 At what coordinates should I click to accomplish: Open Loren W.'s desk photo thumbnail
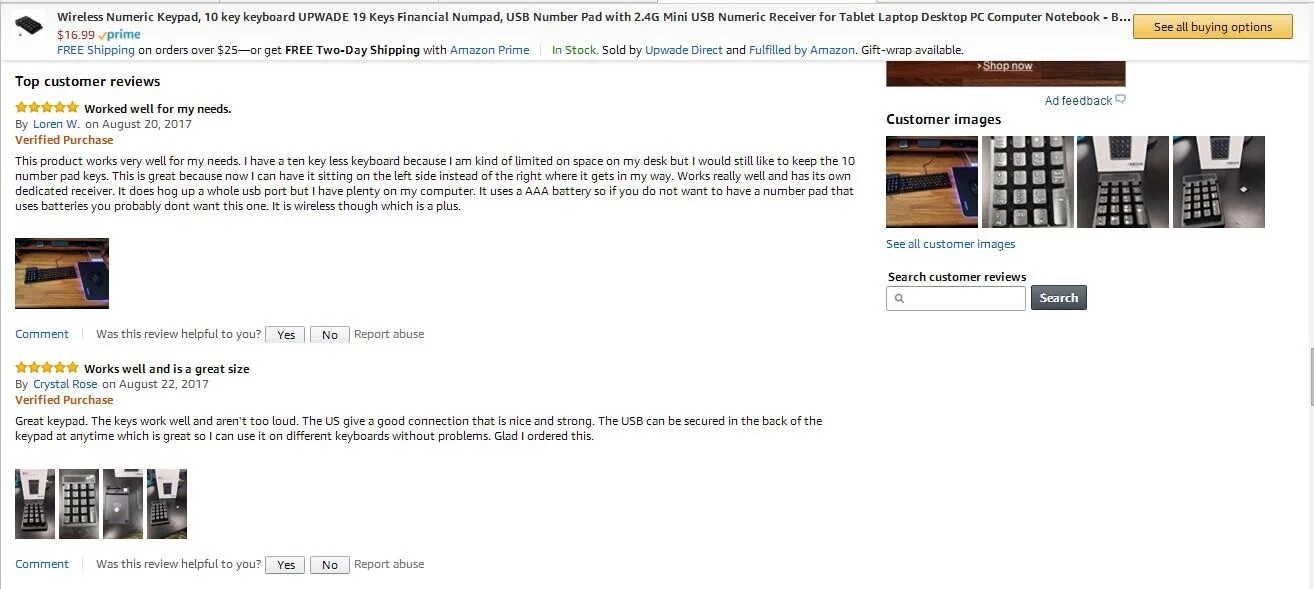62,273
